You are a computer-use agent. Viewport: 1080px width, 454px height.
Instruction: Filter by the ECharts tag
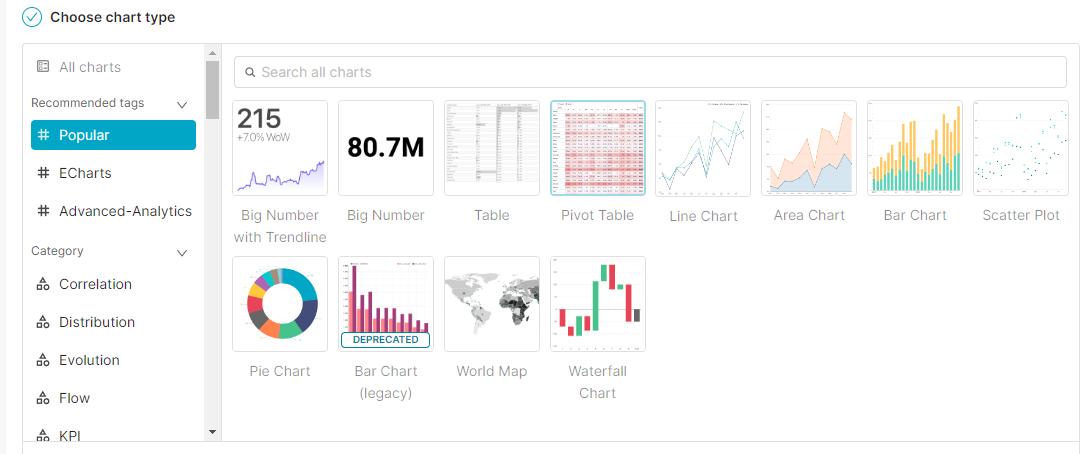pos(85,173)
